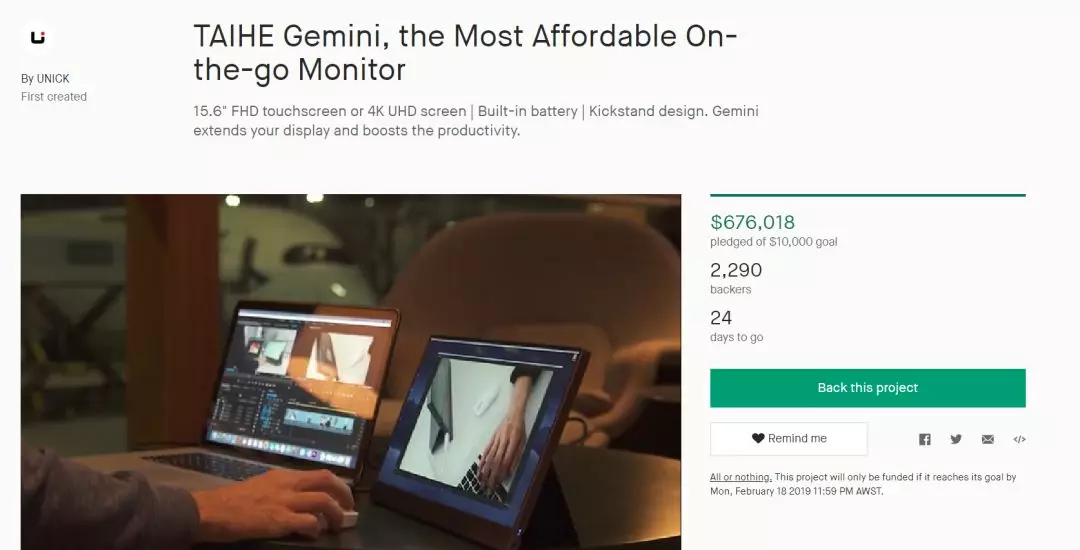
Task: Click the 2,290 backers count
Action: coord(736,270)
